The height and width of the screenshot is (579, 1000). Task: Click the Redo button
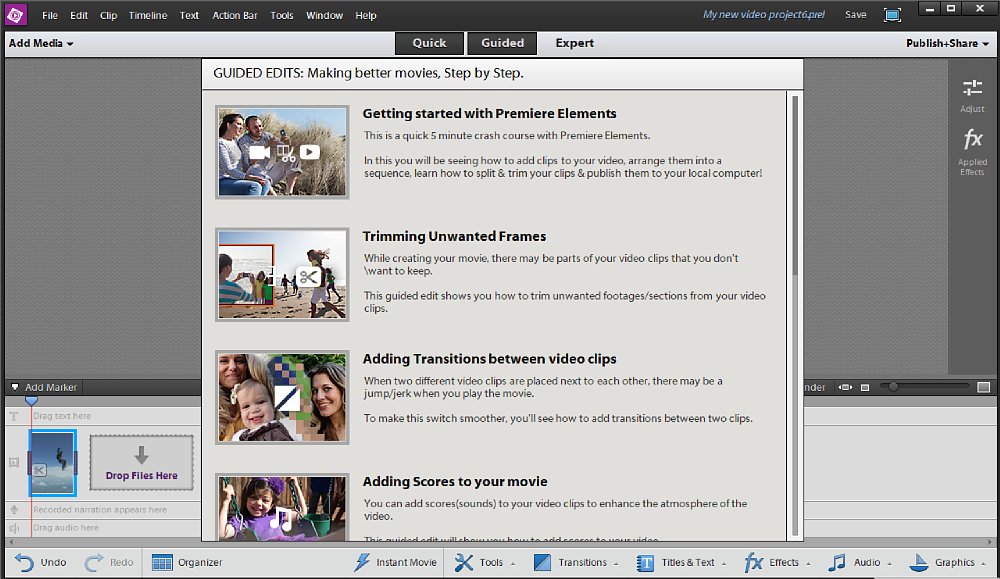109,562
